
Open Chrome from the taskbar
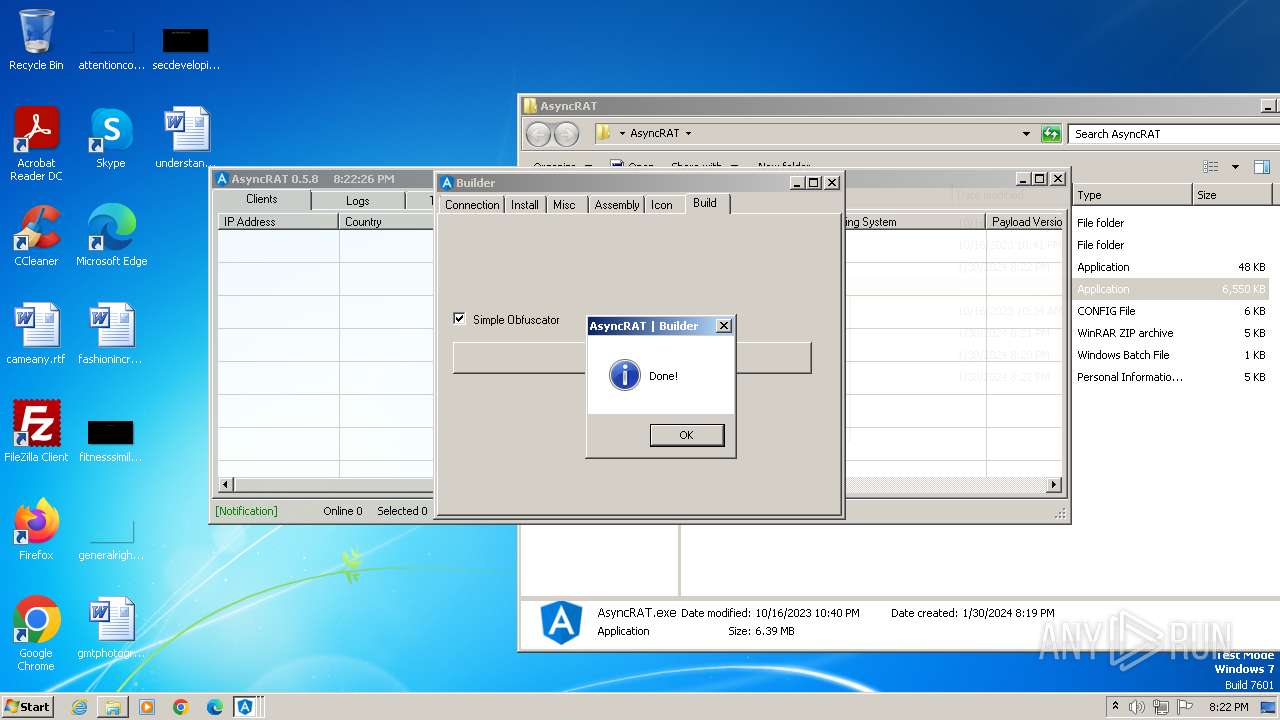point(181,707)
